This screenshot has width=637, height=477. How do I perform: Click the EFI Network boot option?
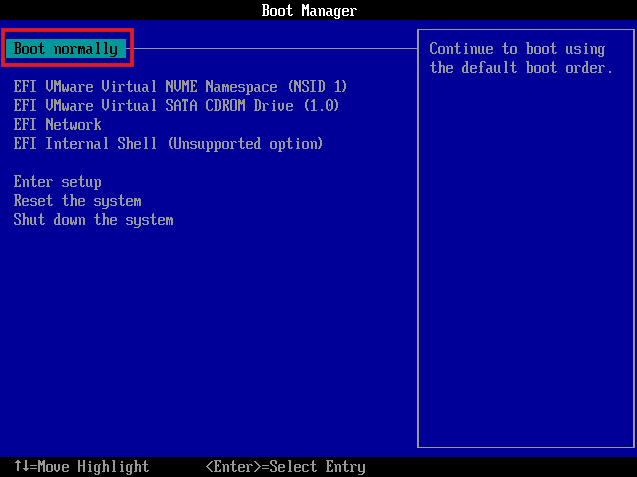58,125
